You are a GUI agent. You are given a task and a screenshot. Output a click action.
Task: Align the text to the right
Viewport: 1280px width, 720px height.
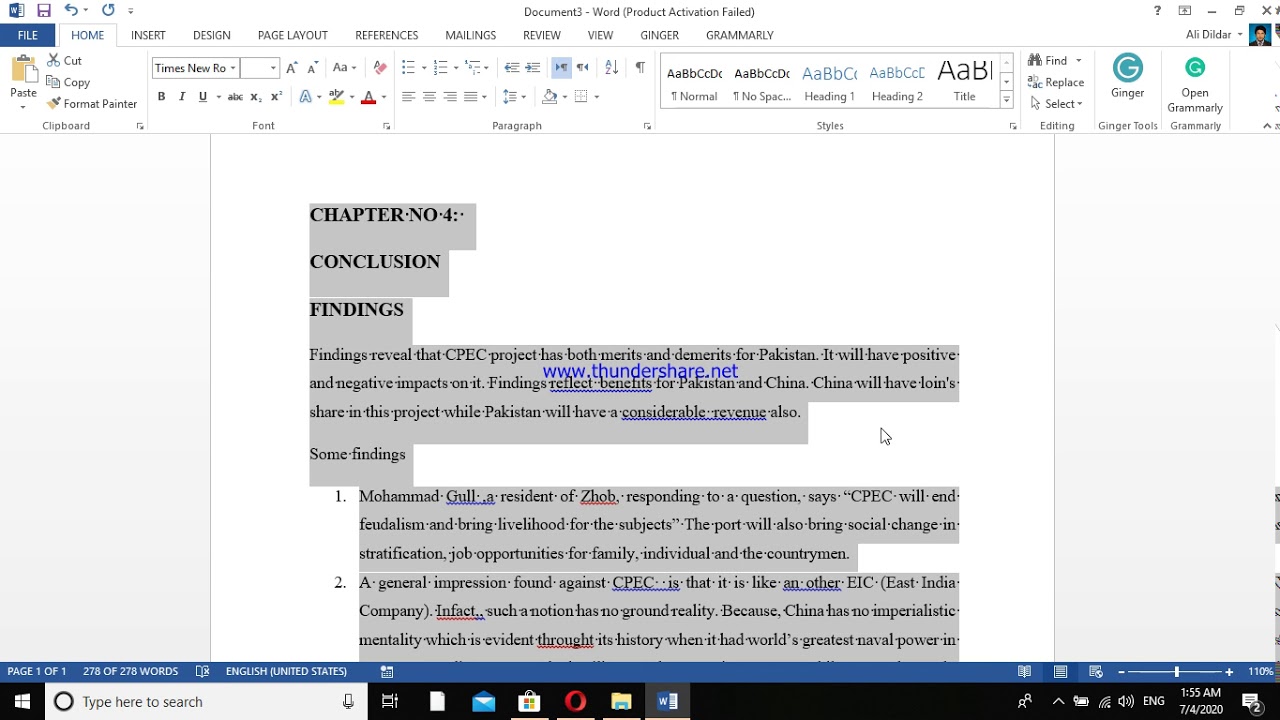coord(450,97)
